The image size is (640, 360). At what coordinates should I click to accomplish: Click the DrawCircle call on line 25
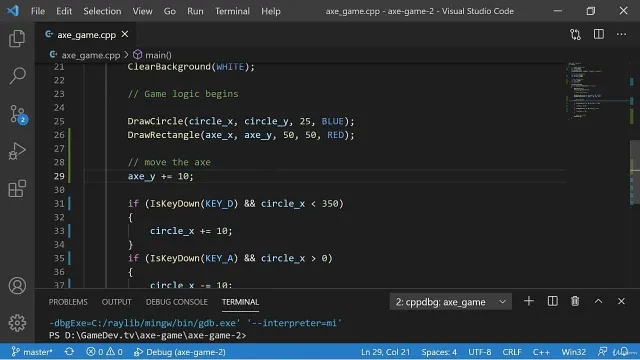(x=241, y=121)
